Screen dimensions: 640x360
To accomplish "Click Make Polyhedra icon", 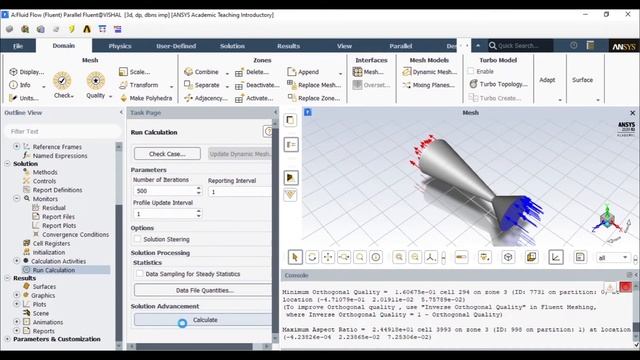I will [124, 98].
